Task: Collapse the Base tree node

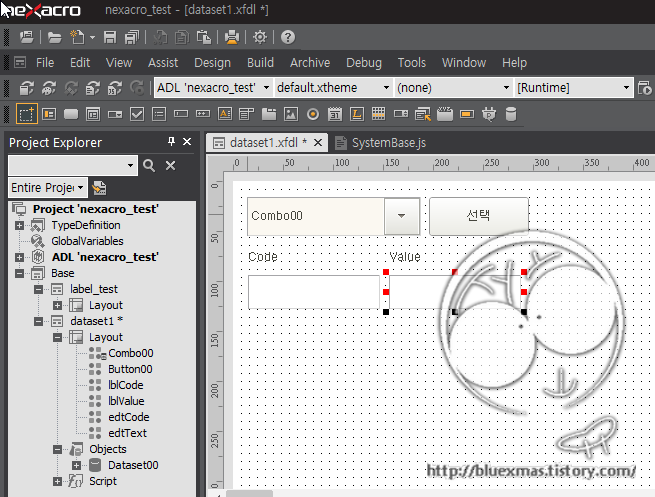Action: (19, 274)
